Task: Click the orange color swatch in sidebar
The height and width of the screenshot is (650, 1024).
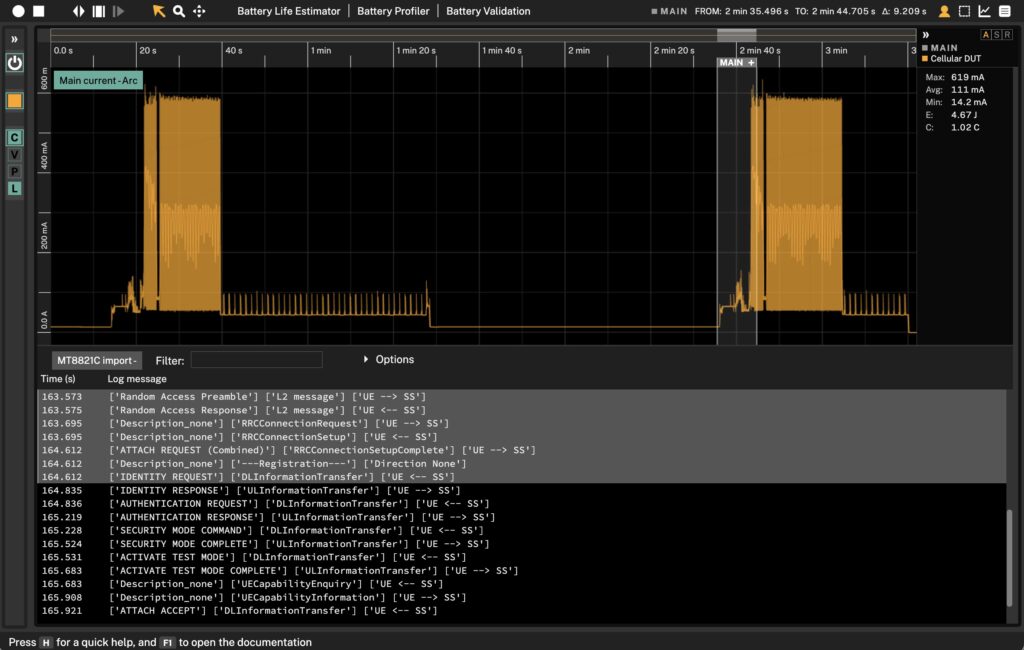Action: pos(15,101)
